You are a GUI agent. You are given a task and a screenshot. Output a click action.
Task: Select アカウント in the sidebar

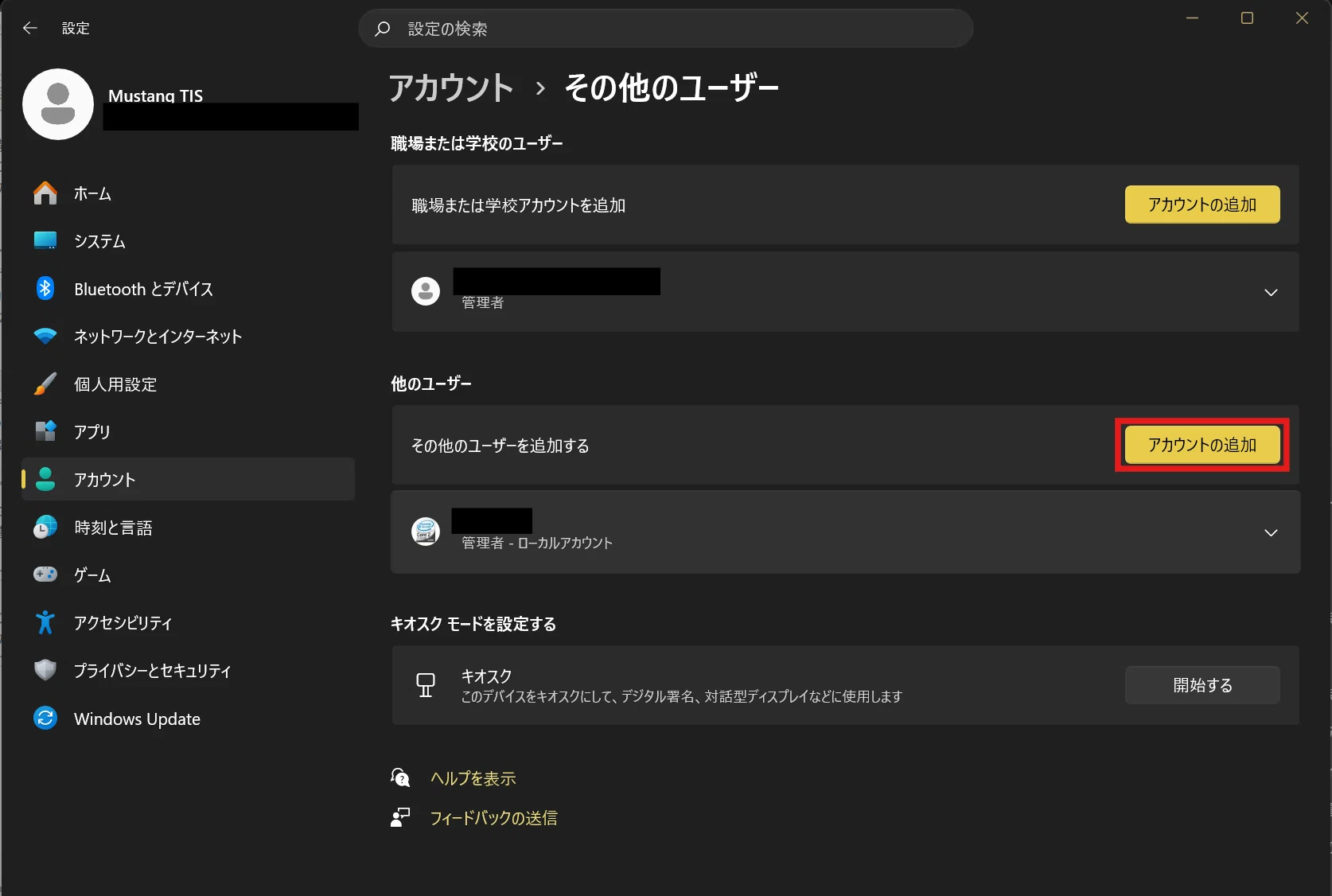(x=188, y=479)
